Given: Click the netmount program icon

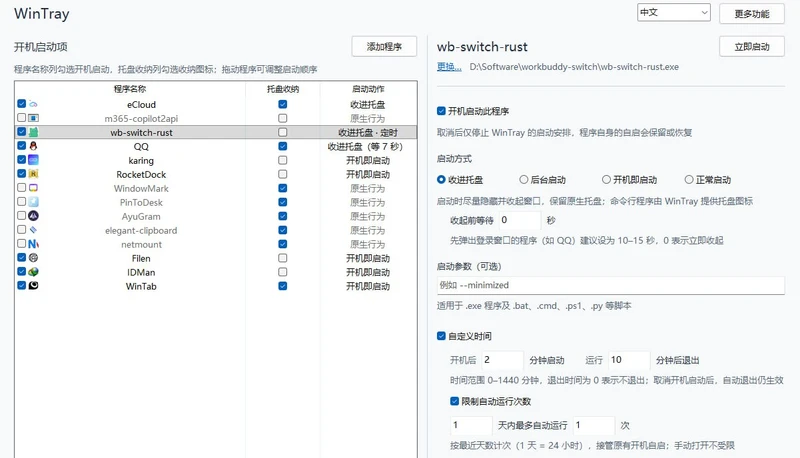Looking at the screenshot, I should coord(33,244).
